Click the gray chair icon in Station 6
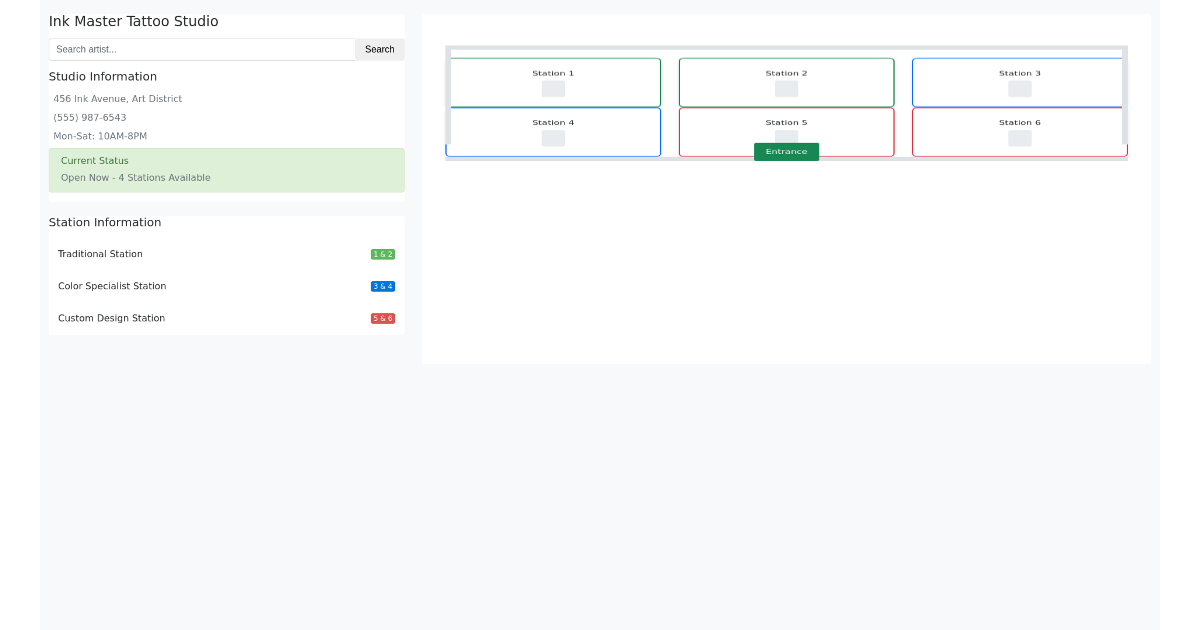The height and width of the screenshot is (630, 1200). pyautogui.click(x=1019, y=138)
